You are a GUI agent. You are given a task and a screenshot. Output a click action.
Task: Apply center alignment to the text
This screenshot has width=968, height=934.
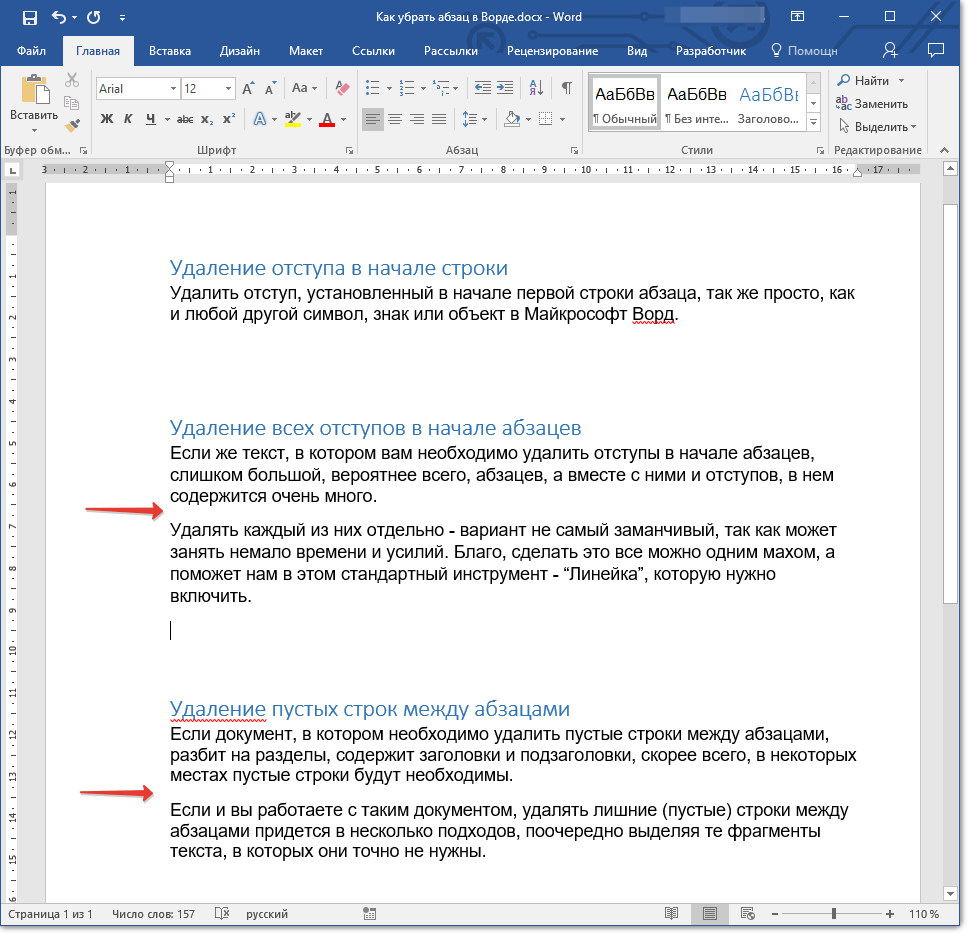(395, 119)
